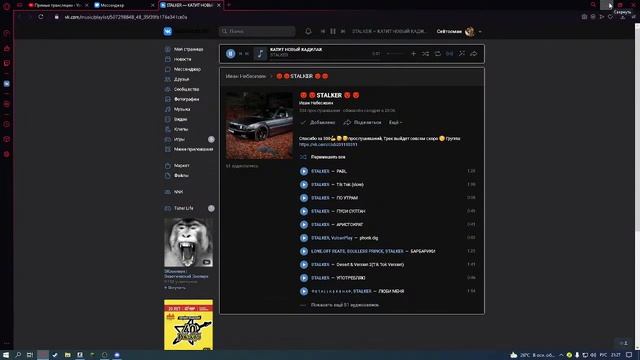Open notifications bell in VK header

point(308,31)
